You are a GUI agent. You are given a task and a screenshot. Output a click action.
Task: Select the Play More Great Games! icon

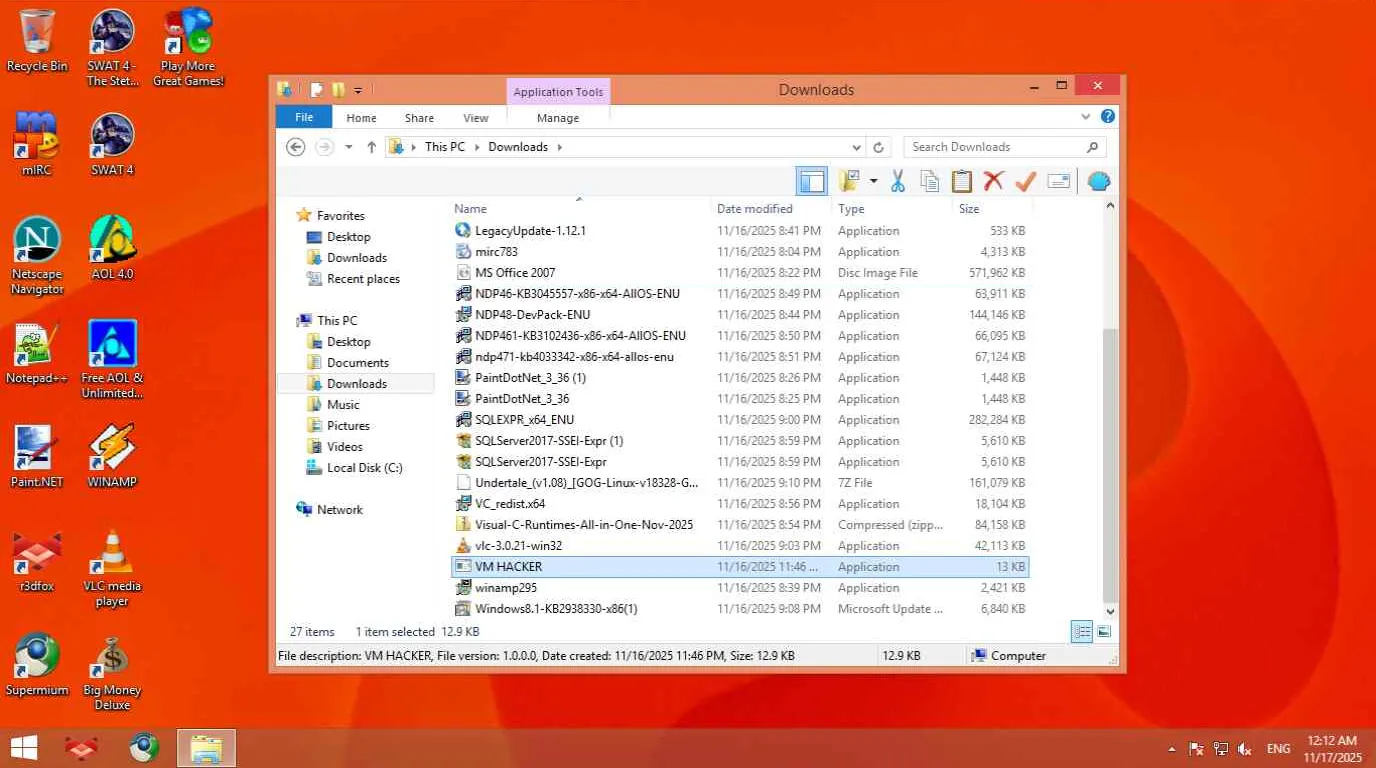pos(188,48)
